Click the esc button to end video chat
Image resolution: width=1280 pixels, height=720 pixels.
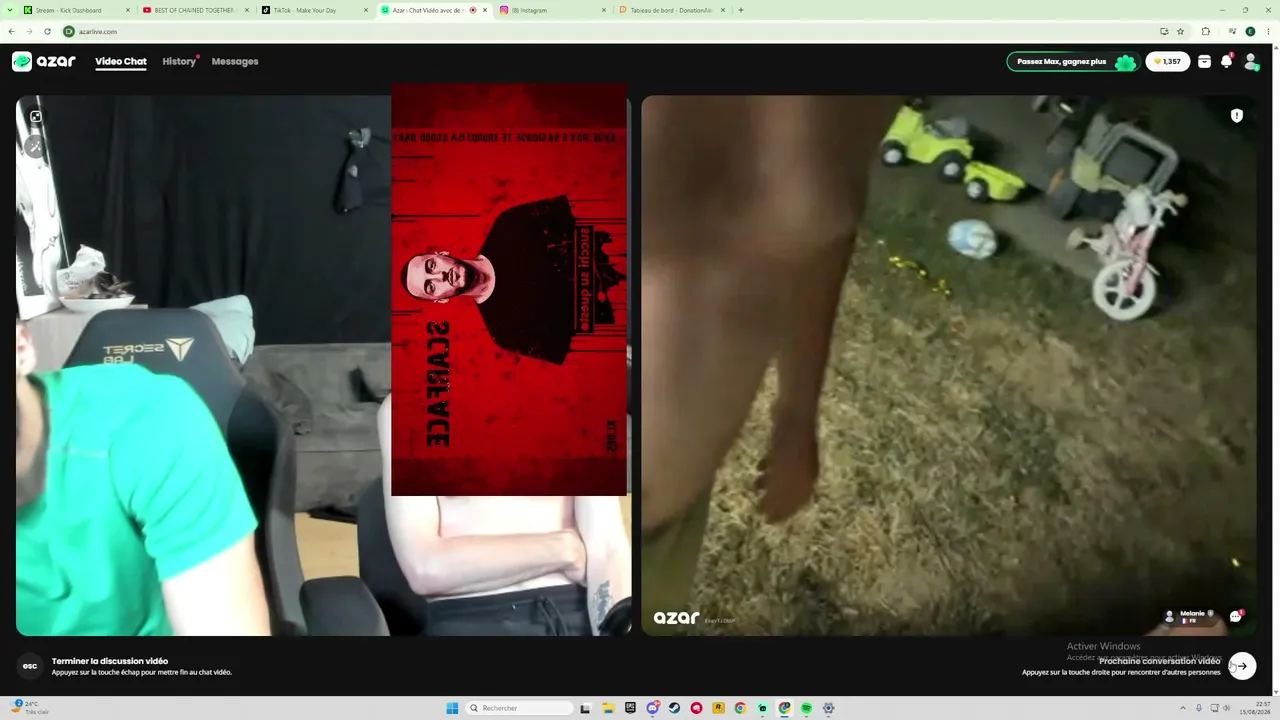(x=30, y=666)
